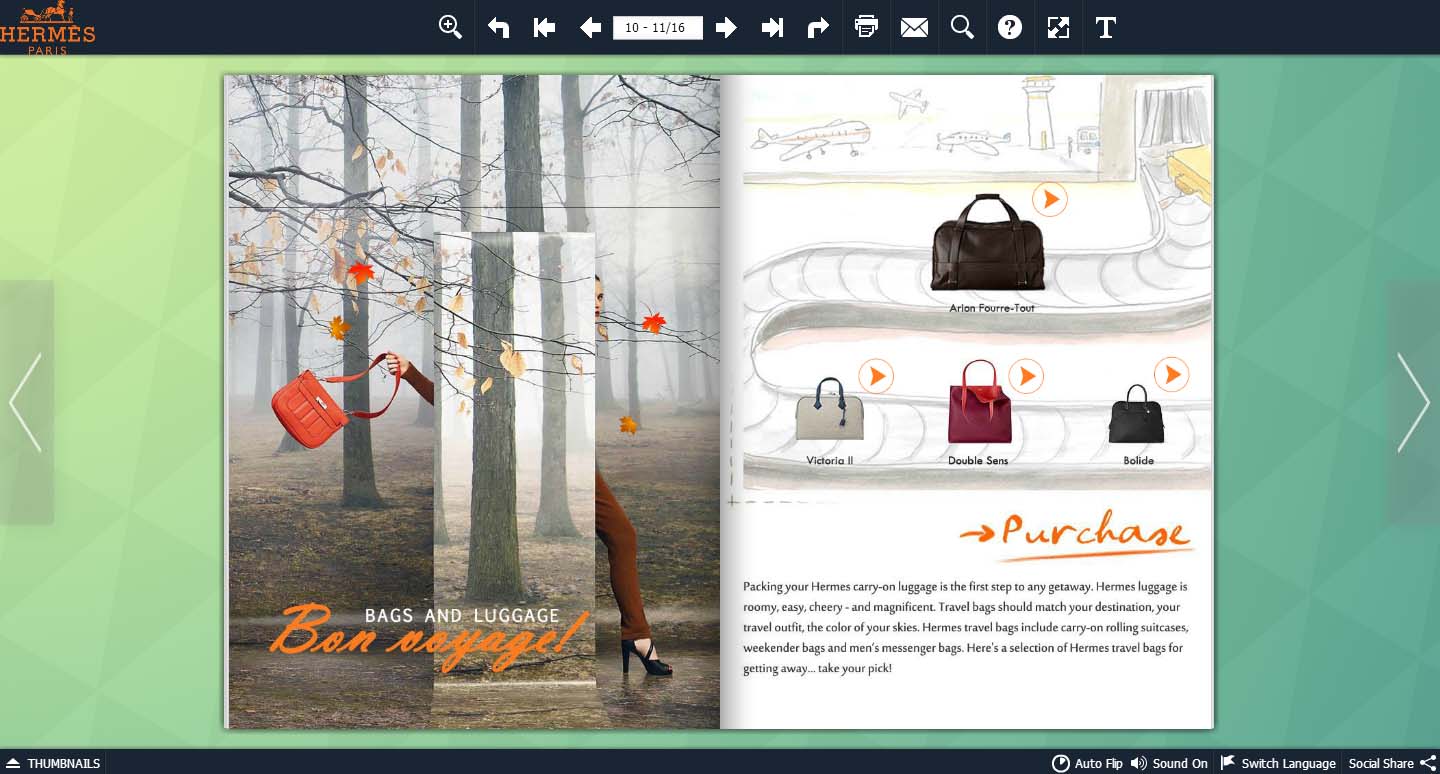Click the orange Purchase link
1440x774 pixels.
[1077, 534]
